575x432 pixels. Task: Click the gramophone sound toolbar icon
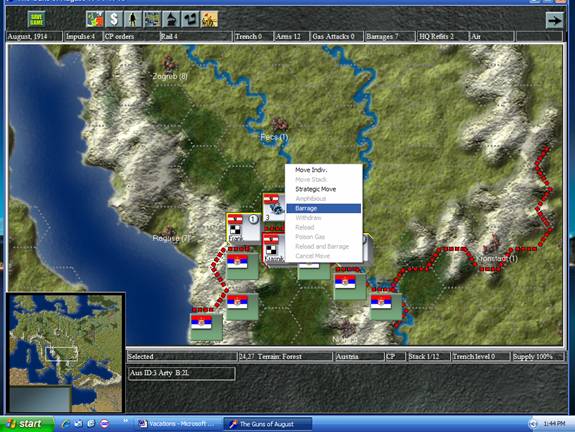[x=171, y=19]
